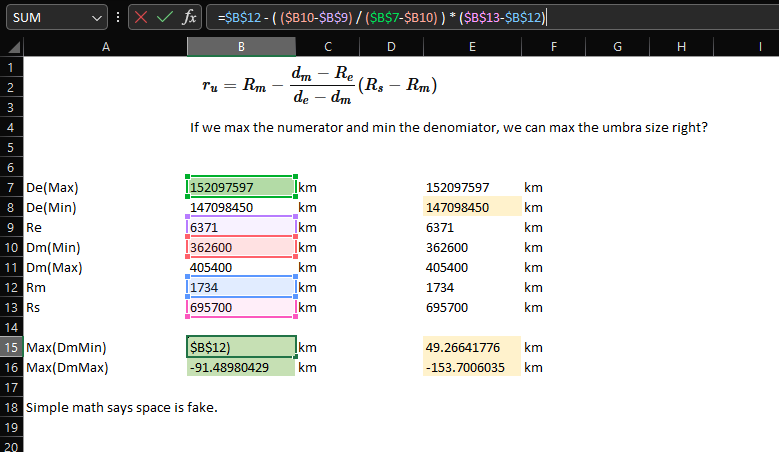The image size is (779, 452).
Task: Click the cell showing 49.26641776
Action: click(471, 347)
